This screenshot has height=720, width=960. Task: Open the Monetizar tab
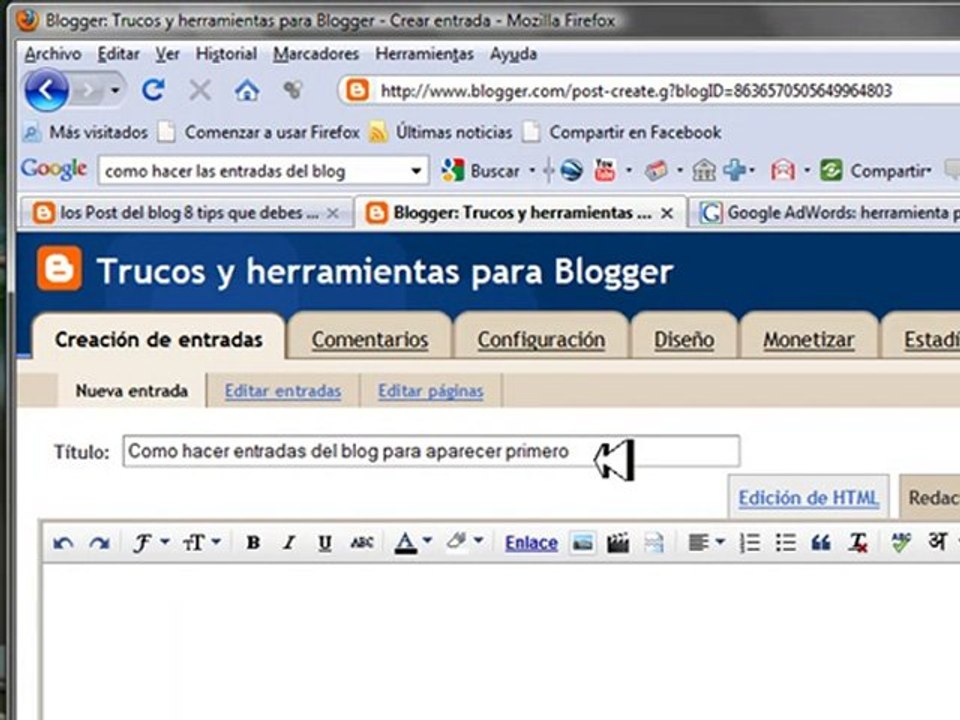pyautogui.click(x=808, y=339)
